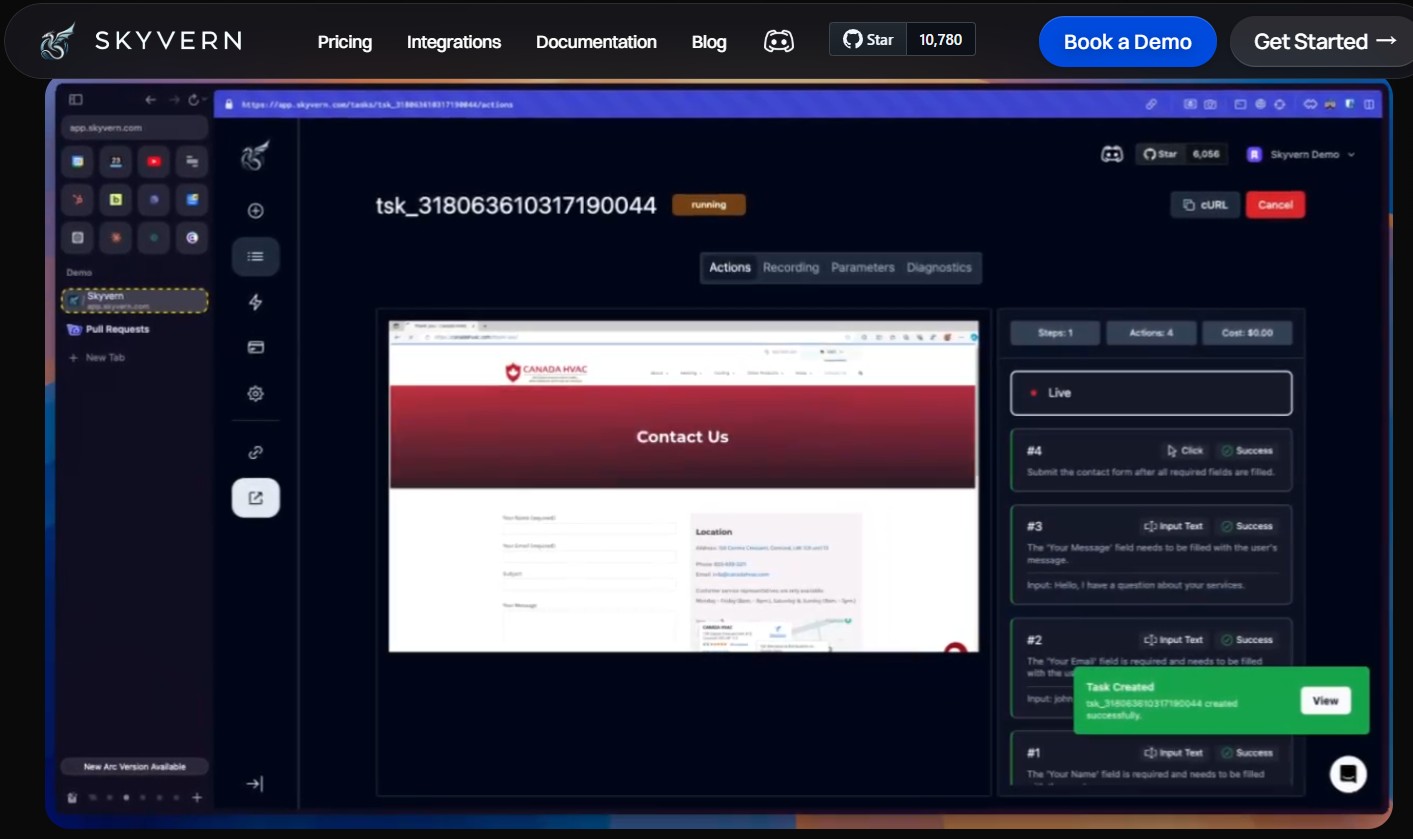Copy the cURL command

(x=1205, y=205)
